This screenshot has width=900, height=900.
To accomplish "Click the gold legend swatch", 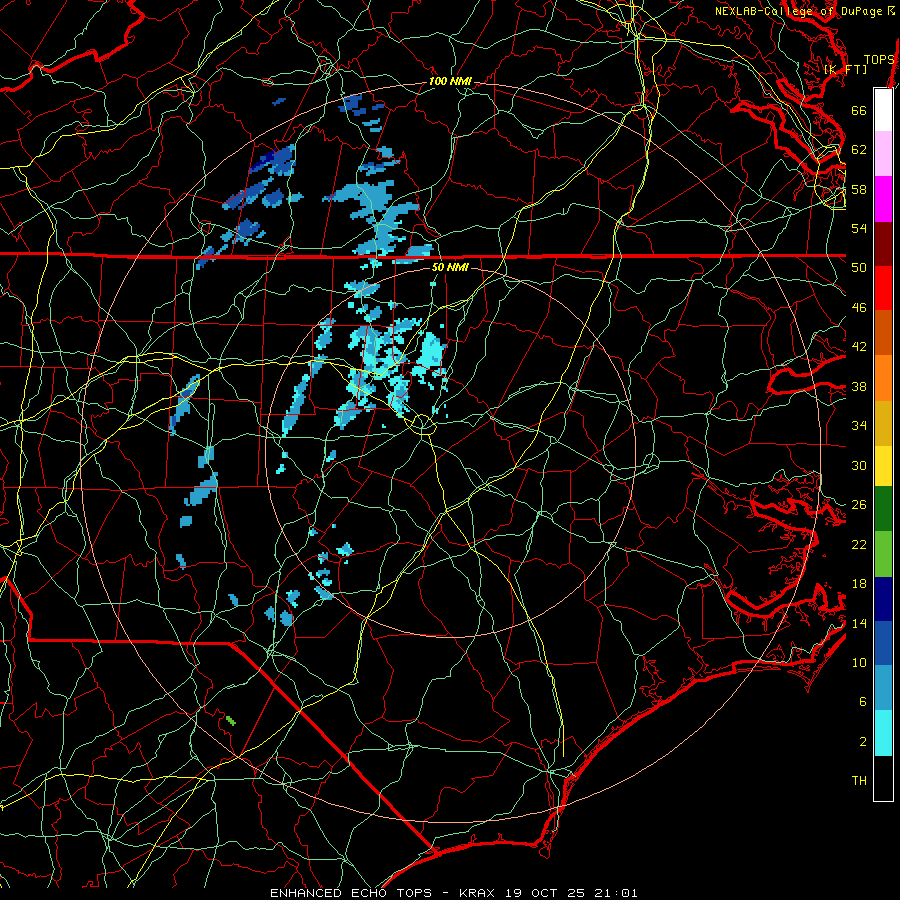I will coord(883,423).
